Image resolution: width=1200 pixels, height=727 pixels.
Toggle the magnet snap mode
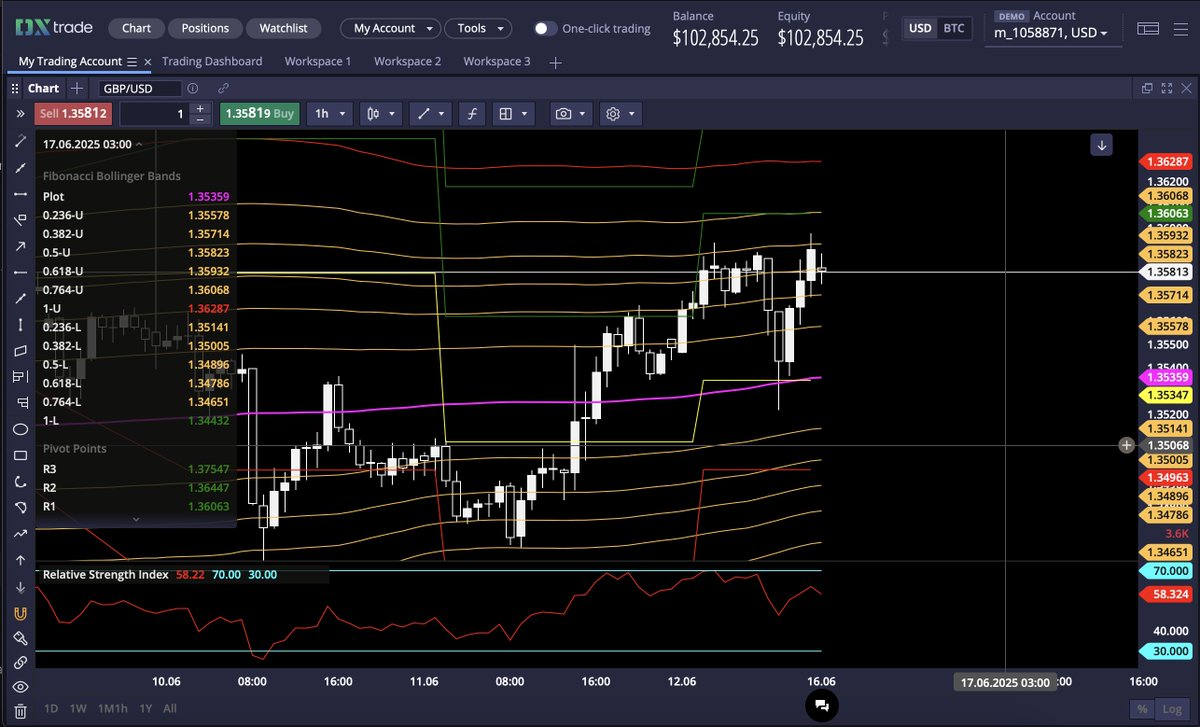pyautogui.click(x=20, y=613)
